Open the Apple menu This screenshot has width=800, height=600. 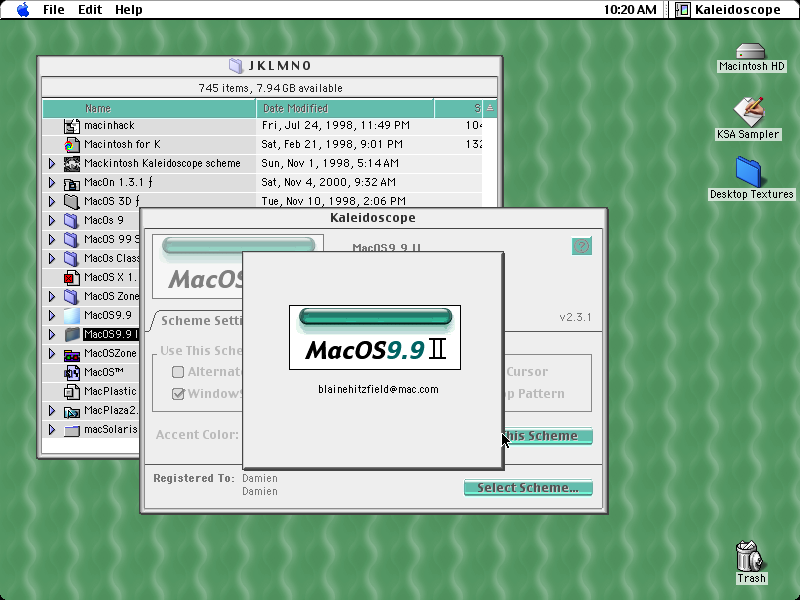coord(23,9)
